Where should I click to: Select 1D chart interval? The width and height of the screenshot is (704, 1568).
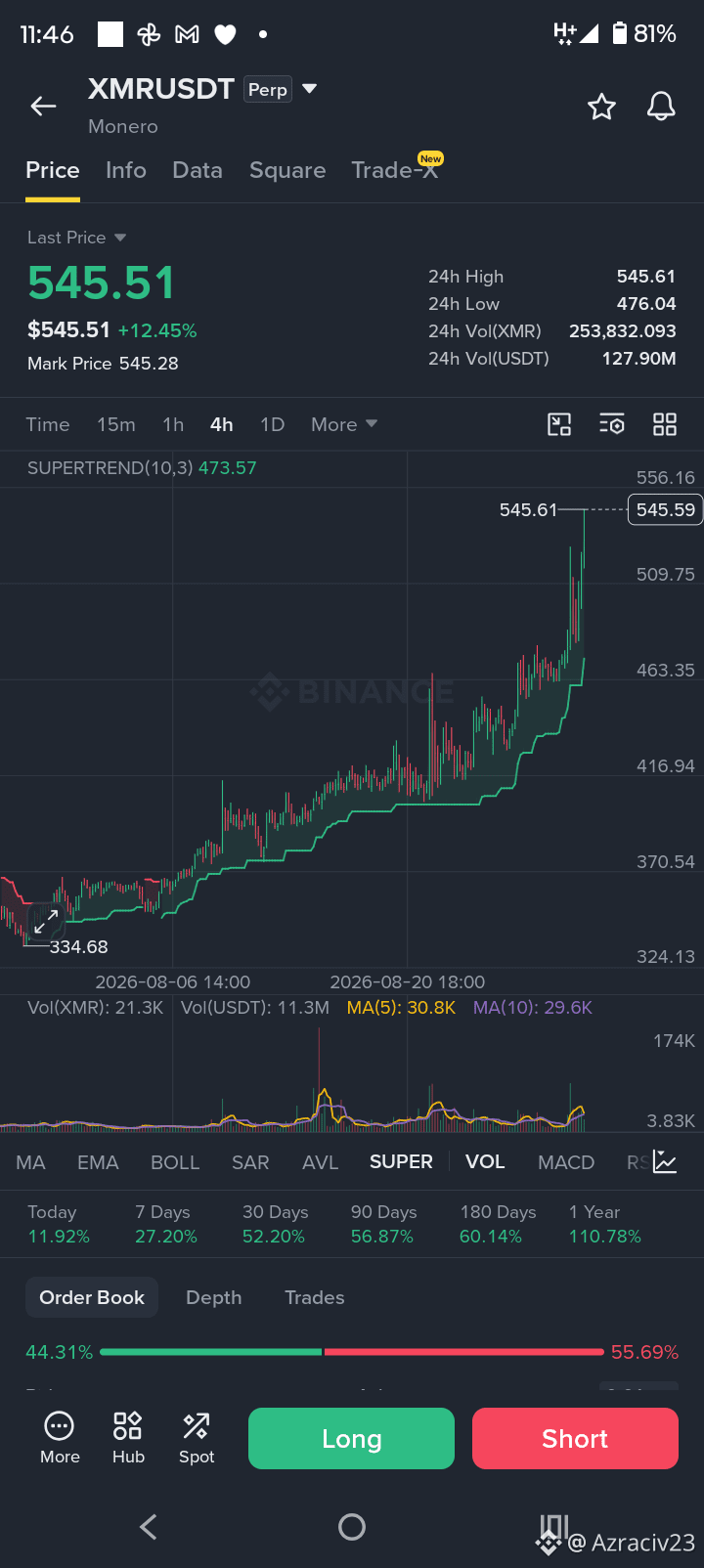(273, 424)
